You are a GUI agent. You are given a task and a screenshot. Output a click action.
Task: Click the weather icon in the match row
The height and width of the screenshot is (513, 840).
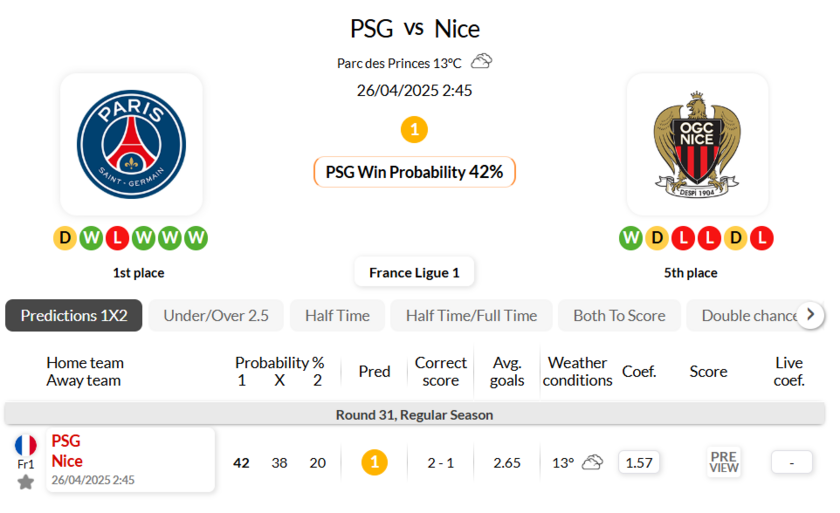point(592,462)
